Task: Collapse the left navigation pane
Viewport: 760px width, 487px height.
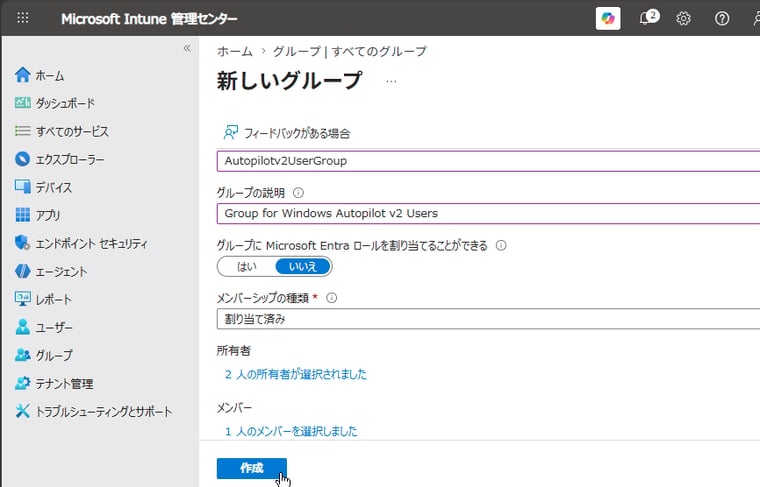Action: pos(187,48)
